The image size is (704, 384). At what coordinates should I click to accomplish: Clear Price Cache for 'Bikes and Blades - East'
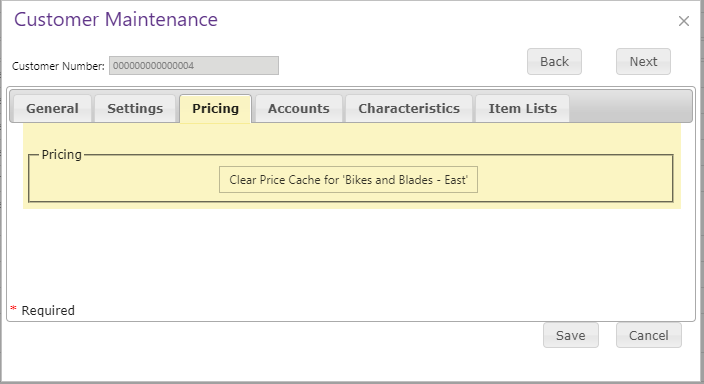point(348,180)
